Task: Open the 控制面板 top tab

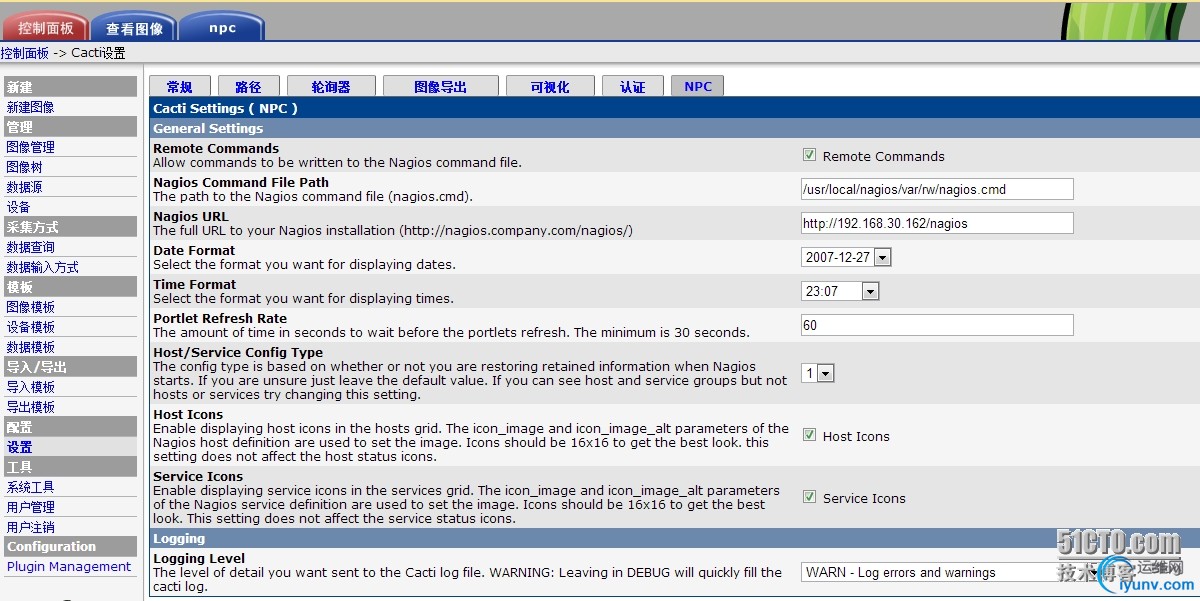Action: coord(45,27)
